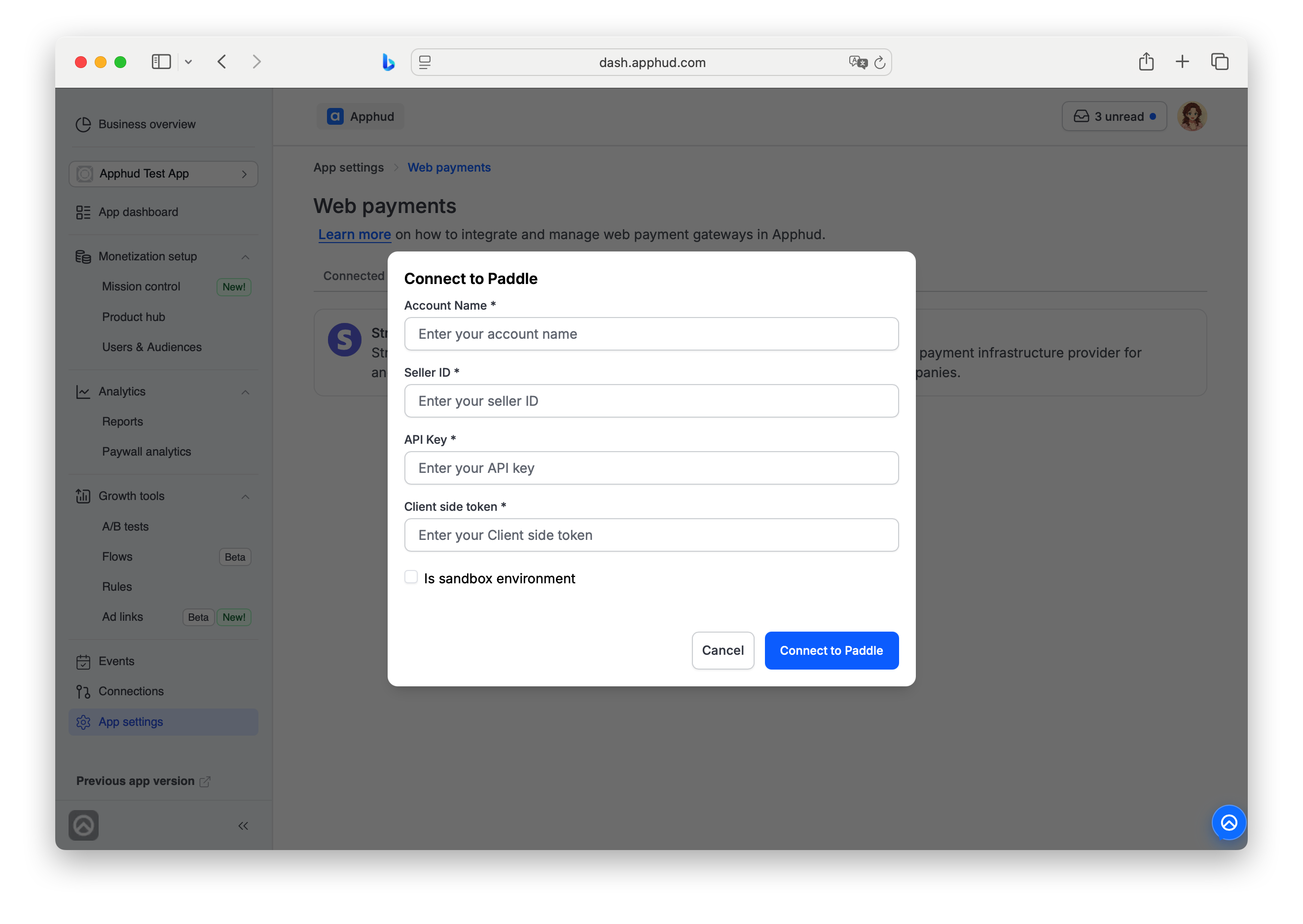Click the Client side token input field

[x=651, y=535]
